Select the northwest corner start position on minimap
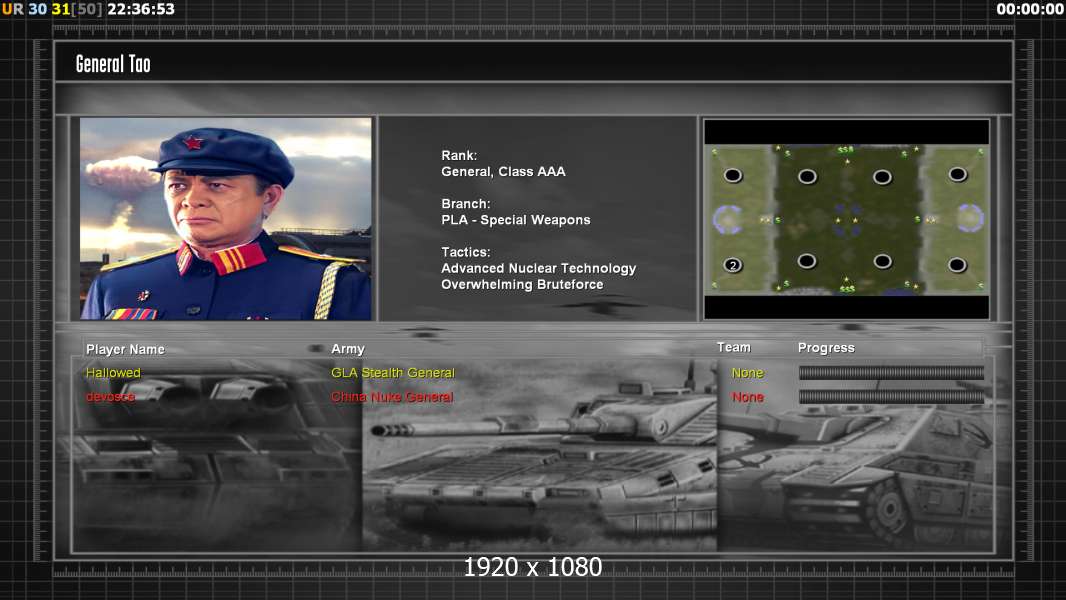Image resolution: width=1066 pixels, height=600 pixels. tap(732, 175)
